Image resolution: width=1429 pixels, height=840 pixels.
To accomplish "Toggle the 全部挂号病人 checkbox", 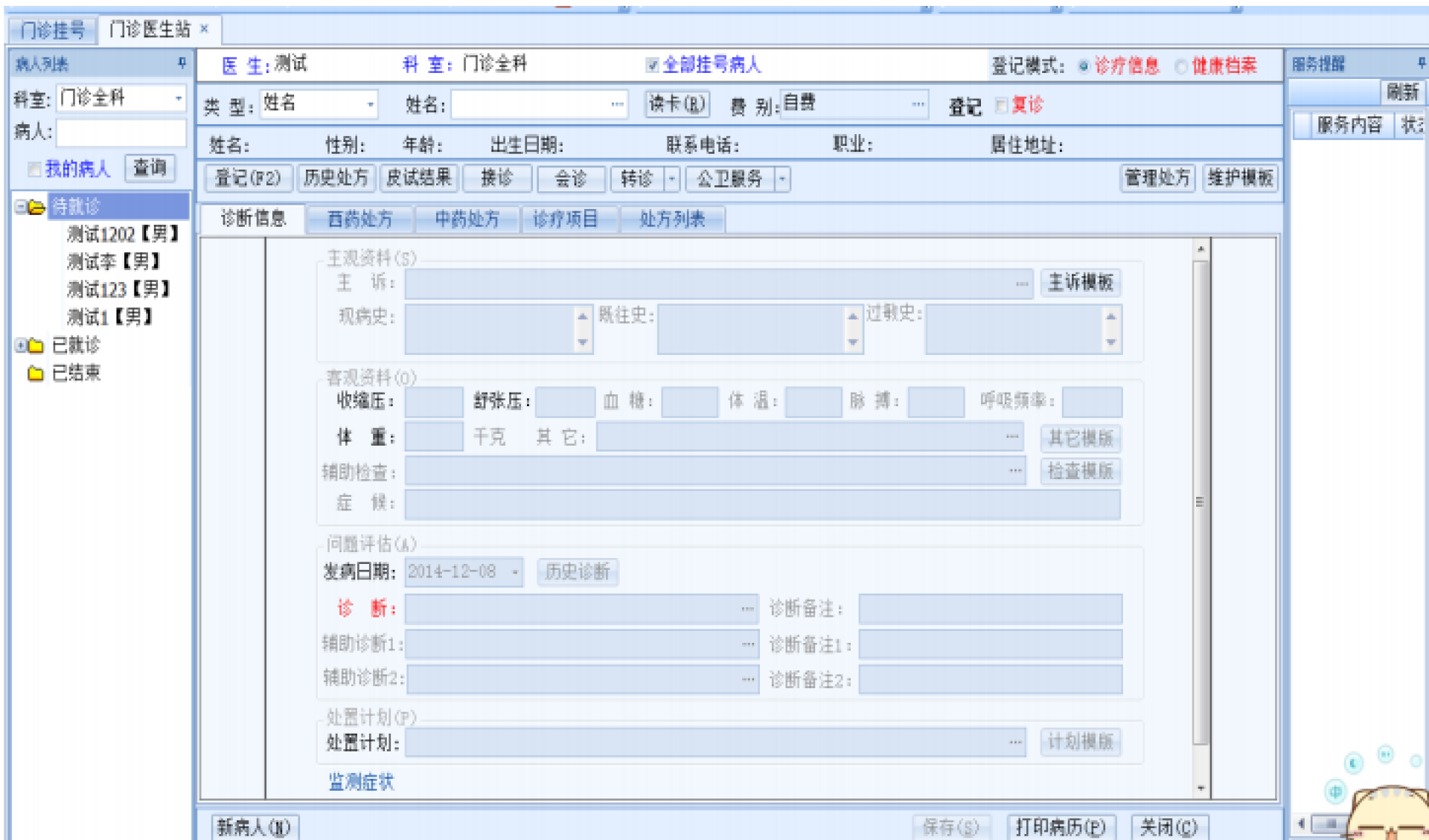I will coord(653,65).
